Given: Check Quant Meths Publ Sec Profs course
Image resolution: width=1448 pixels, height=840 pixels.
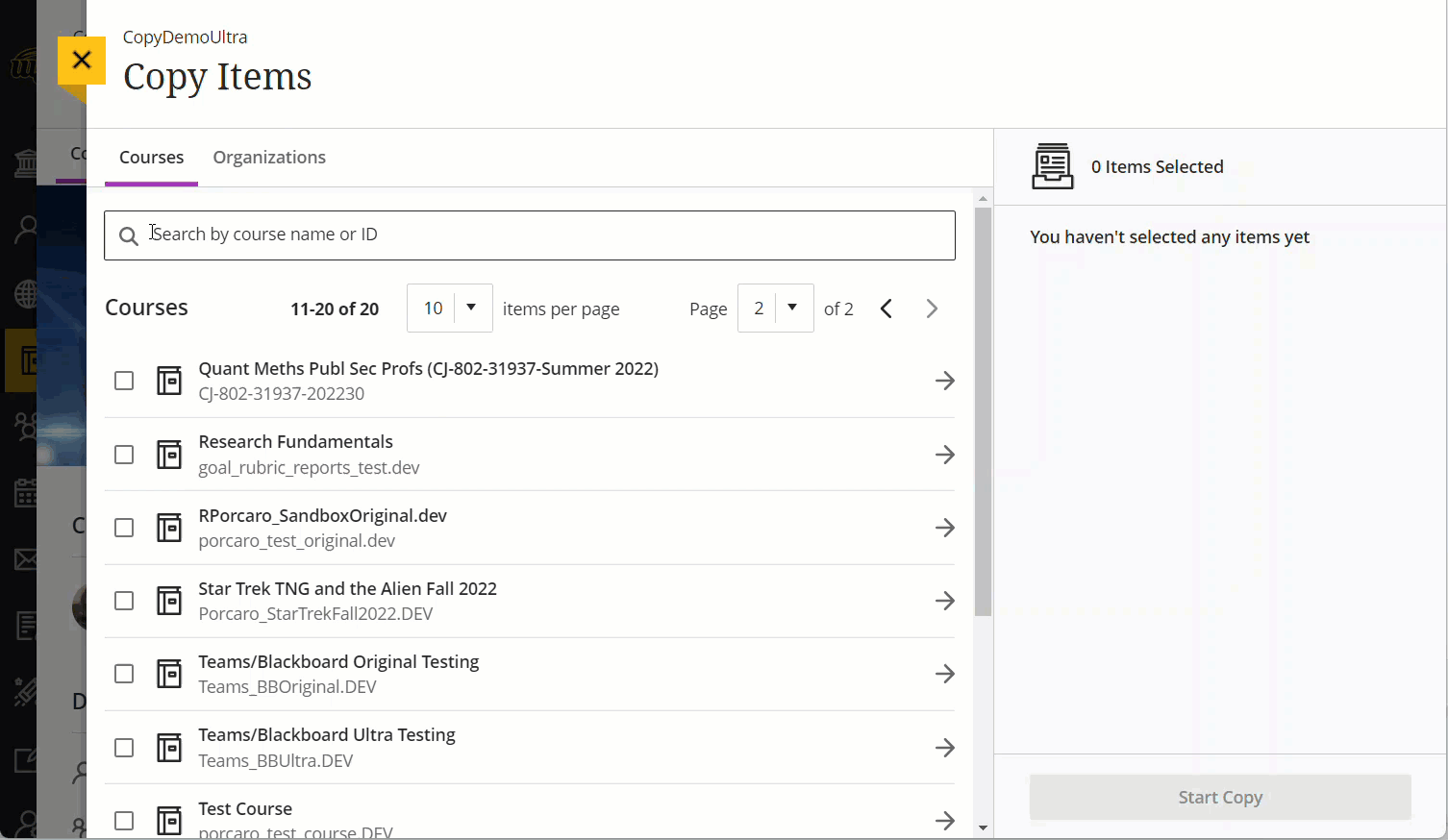Looking at the screenshot, I should click(x=124, y=381).
